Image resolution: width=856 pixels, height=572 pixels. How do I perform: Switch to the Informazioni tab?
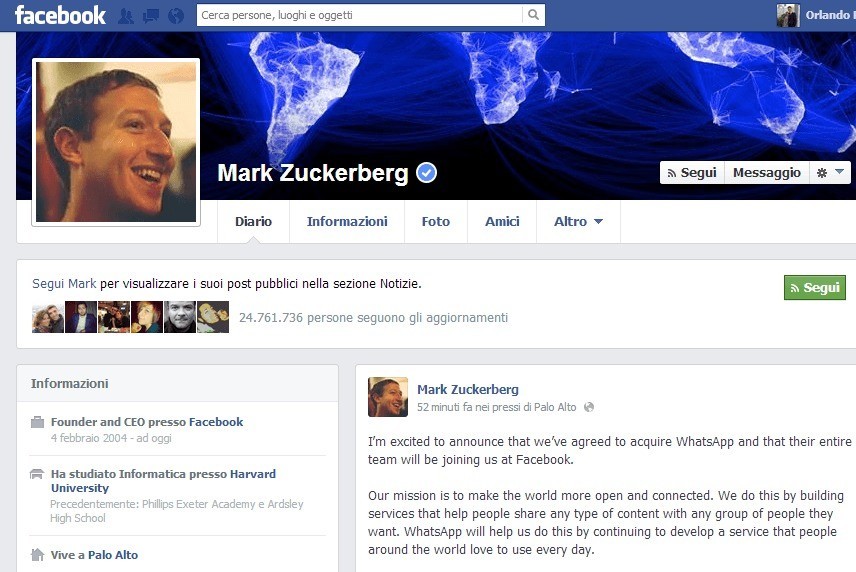click(347, 222)
